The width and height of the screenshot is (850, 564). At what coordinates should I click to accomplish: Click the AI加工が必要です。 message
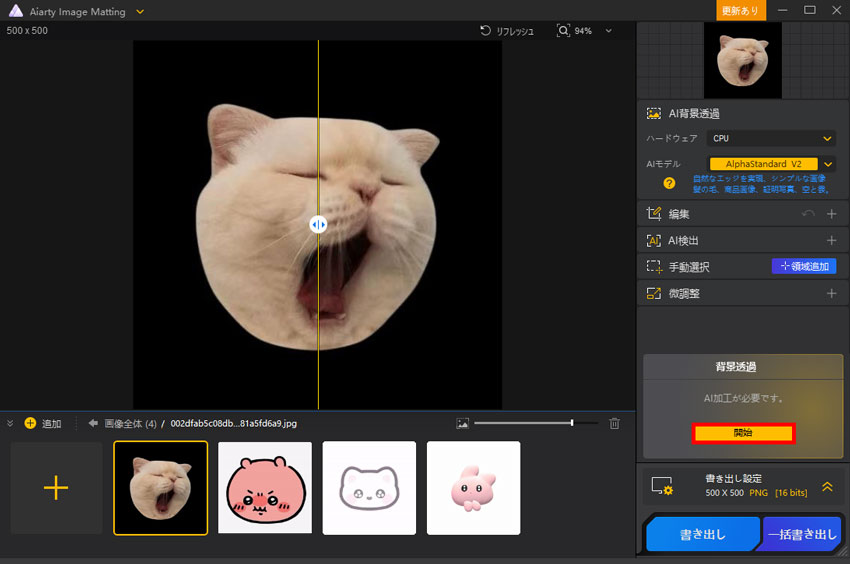click(x=743, y=399)
